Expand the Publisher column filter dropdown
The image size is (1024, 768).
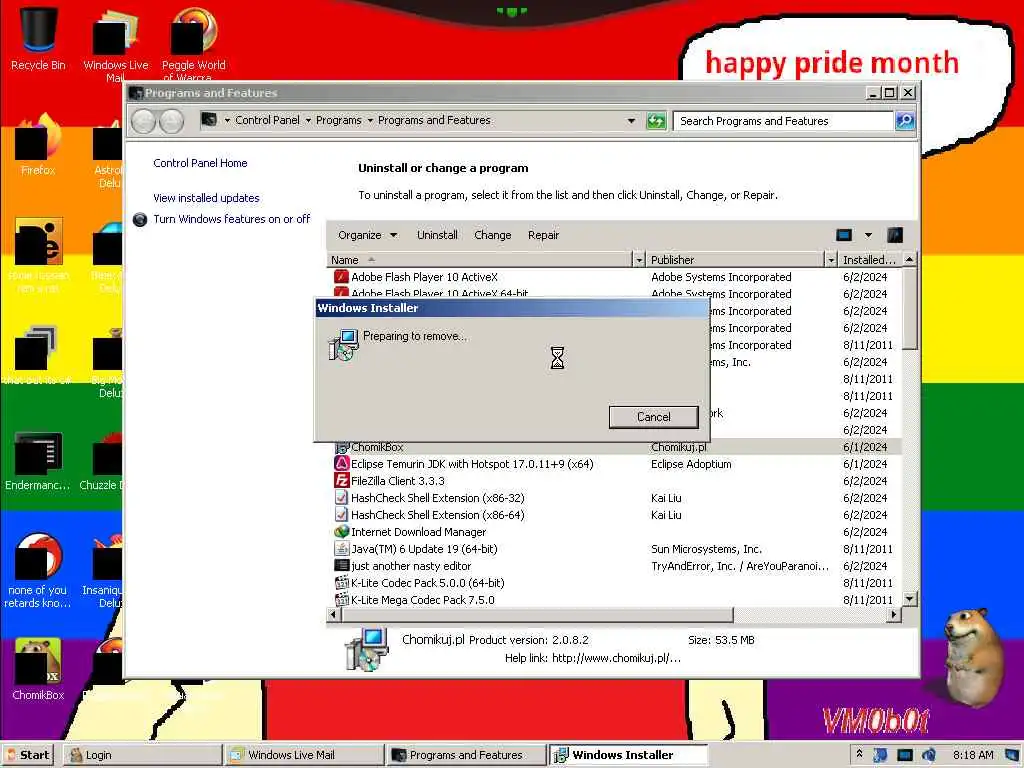831,260
